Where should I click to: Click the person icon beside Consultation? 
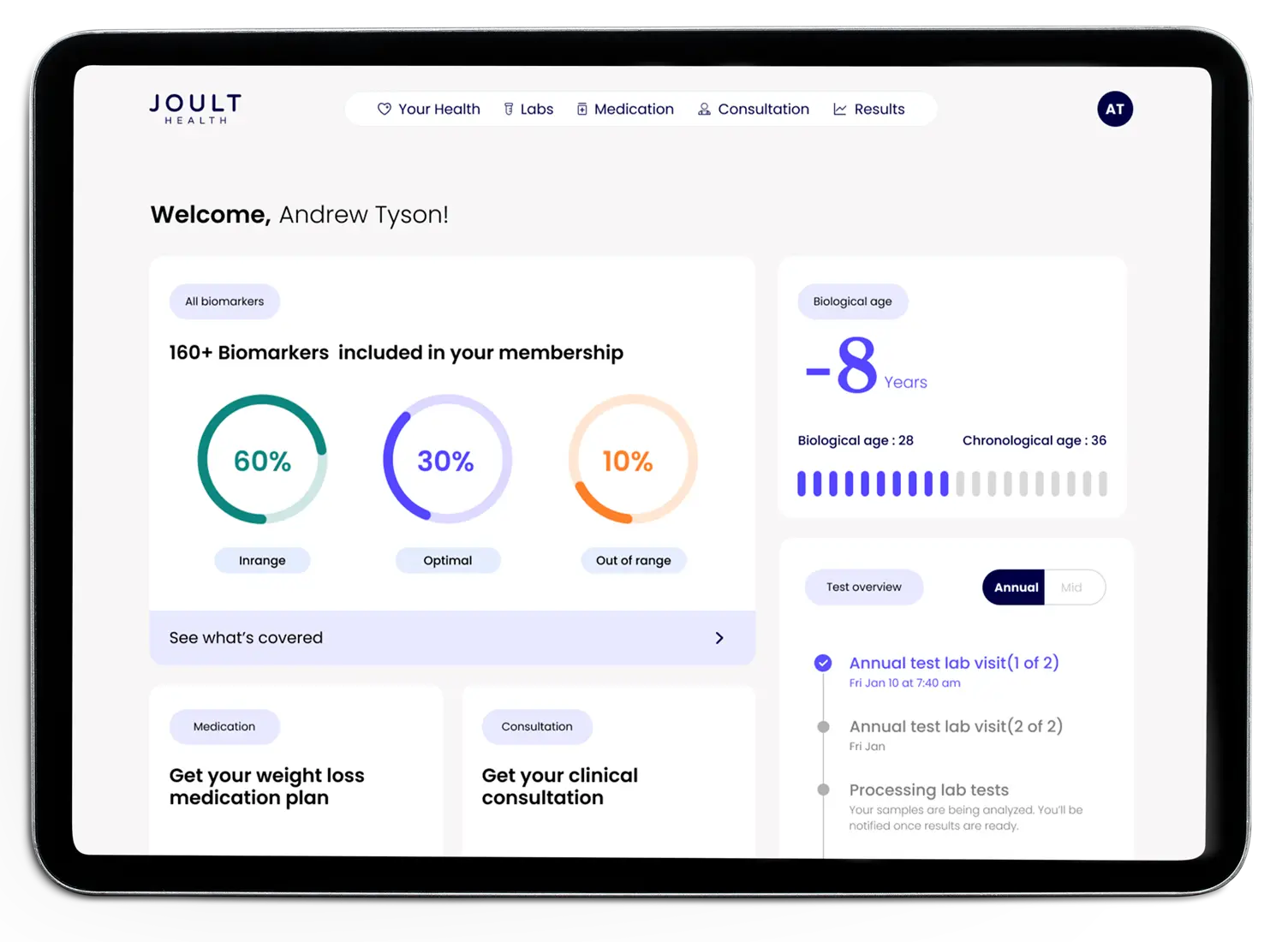point(704,109)
